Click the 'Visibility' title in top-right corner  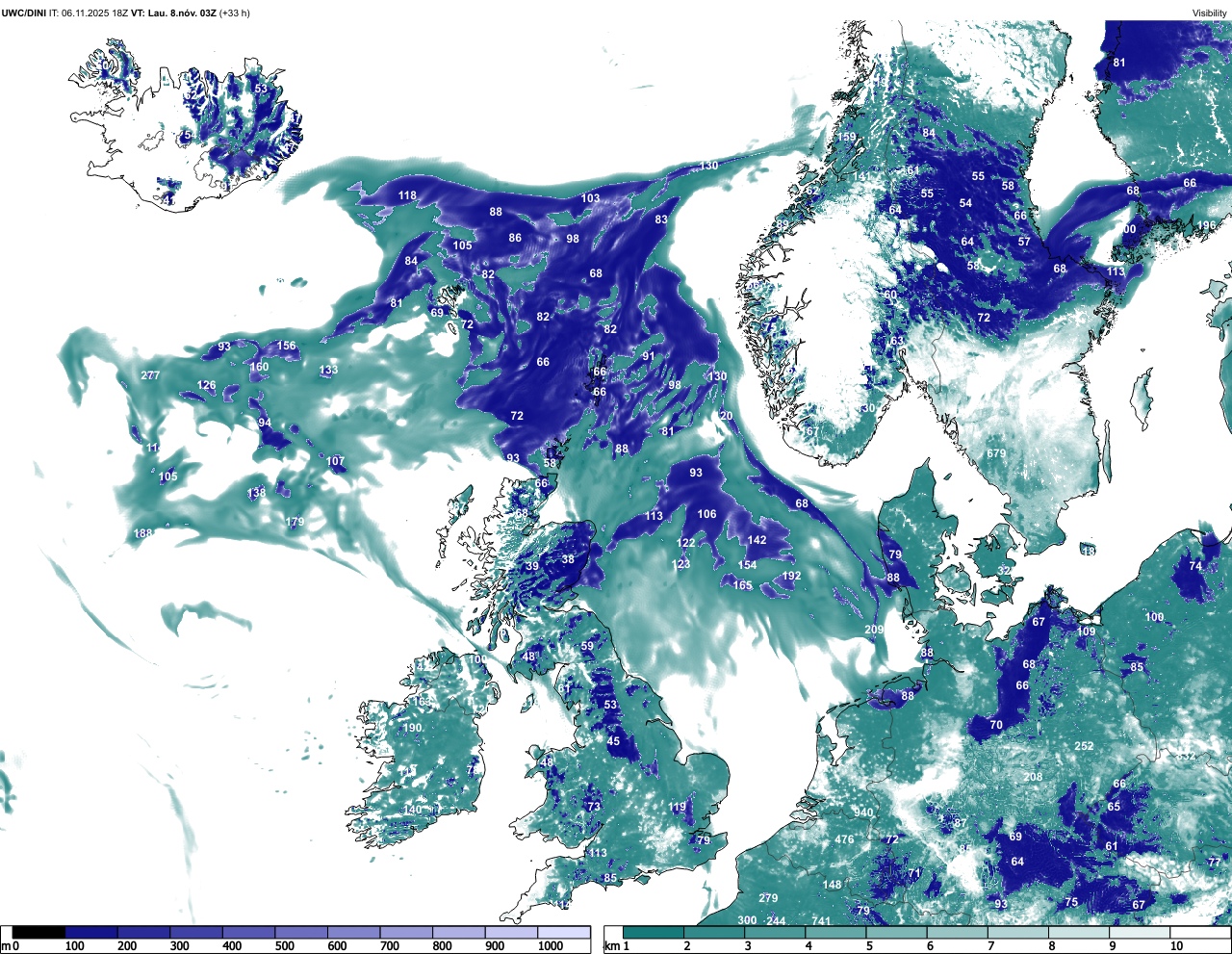point(1210,13)
